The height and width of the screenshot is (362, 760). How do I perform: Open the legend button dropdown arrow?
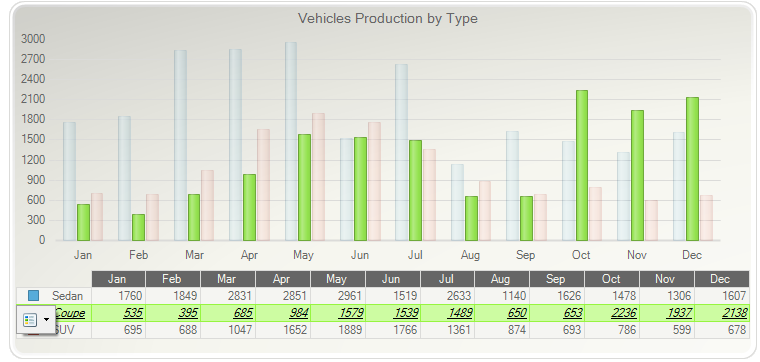(47, 319)
